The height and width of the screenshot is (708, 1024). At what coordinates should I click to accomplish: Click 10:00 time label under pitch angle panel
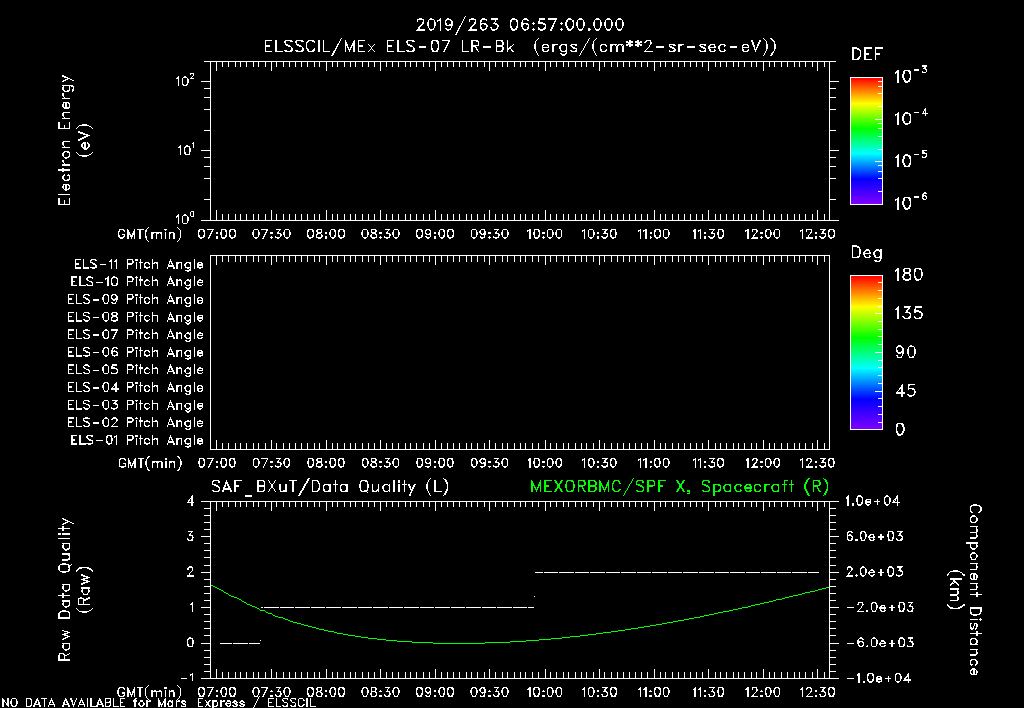pyautogui.click(x=544, y=463)
